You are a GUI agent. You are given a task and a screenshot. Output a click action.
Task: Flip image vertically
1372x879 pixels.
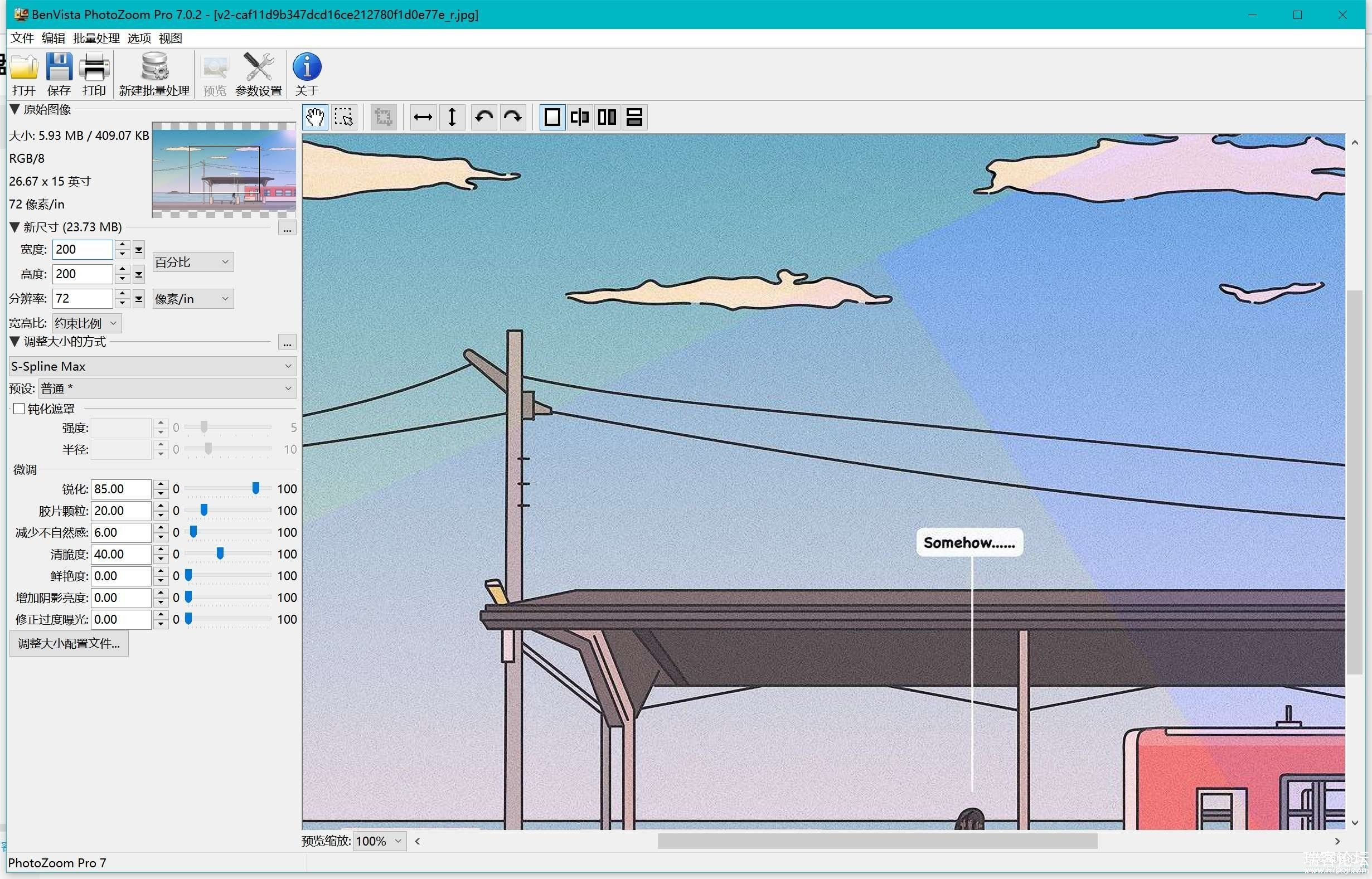click(x=452, y=117)
